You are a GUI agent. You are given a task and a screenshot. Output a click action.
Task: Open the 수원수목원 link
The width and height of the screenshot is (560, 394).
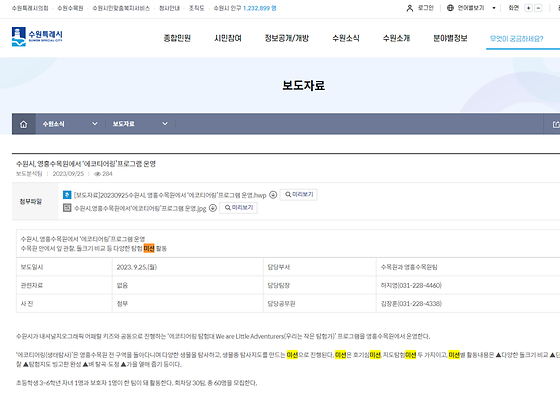[x=70, y=8]
